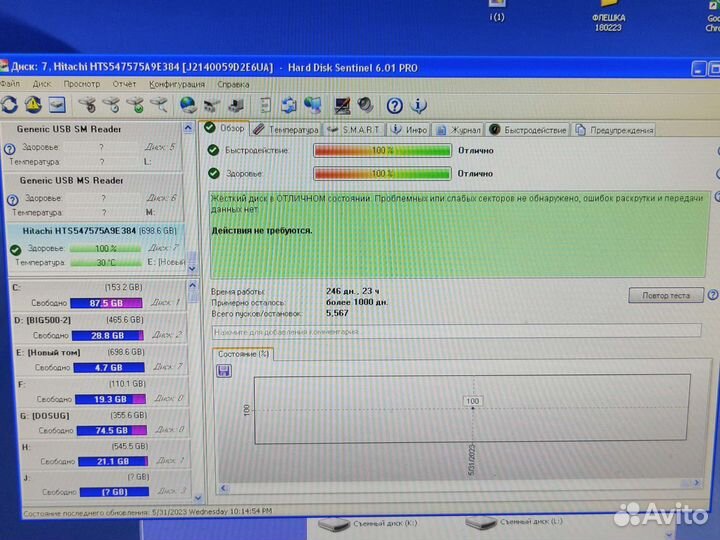This screenshot has height=540, width=720.
Task: Click the partition list scroll-down arrow
Action: click(x=198, y=497)
